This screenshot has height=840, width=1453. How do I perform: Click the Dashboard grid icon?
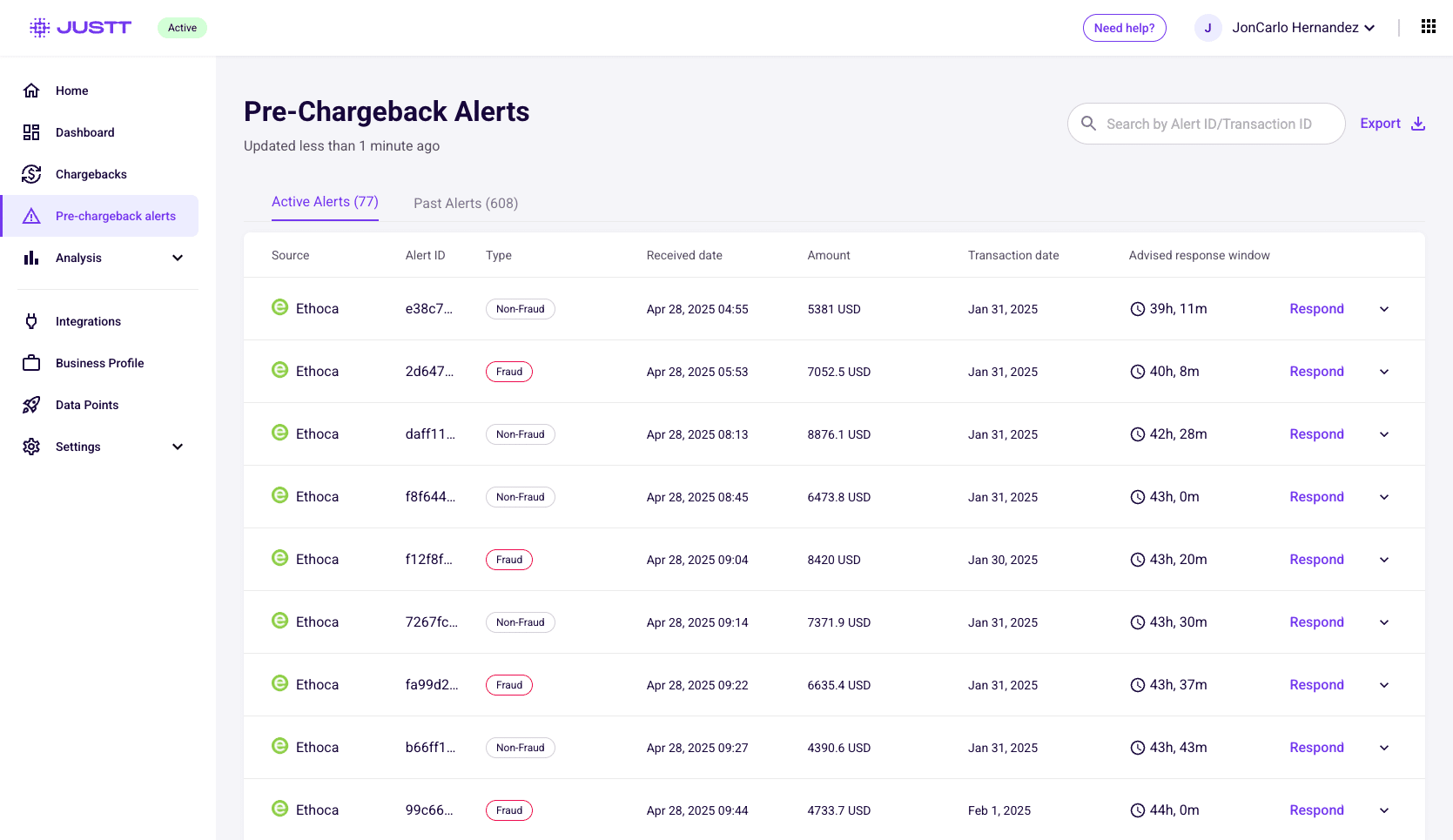(31, 132)
